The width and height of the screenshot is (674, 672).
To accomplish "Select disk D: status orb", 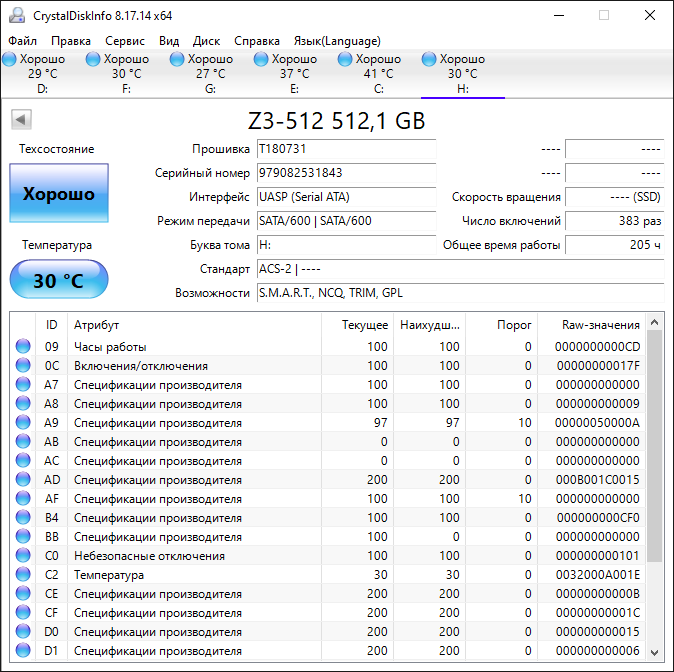I will click(9, 60).
